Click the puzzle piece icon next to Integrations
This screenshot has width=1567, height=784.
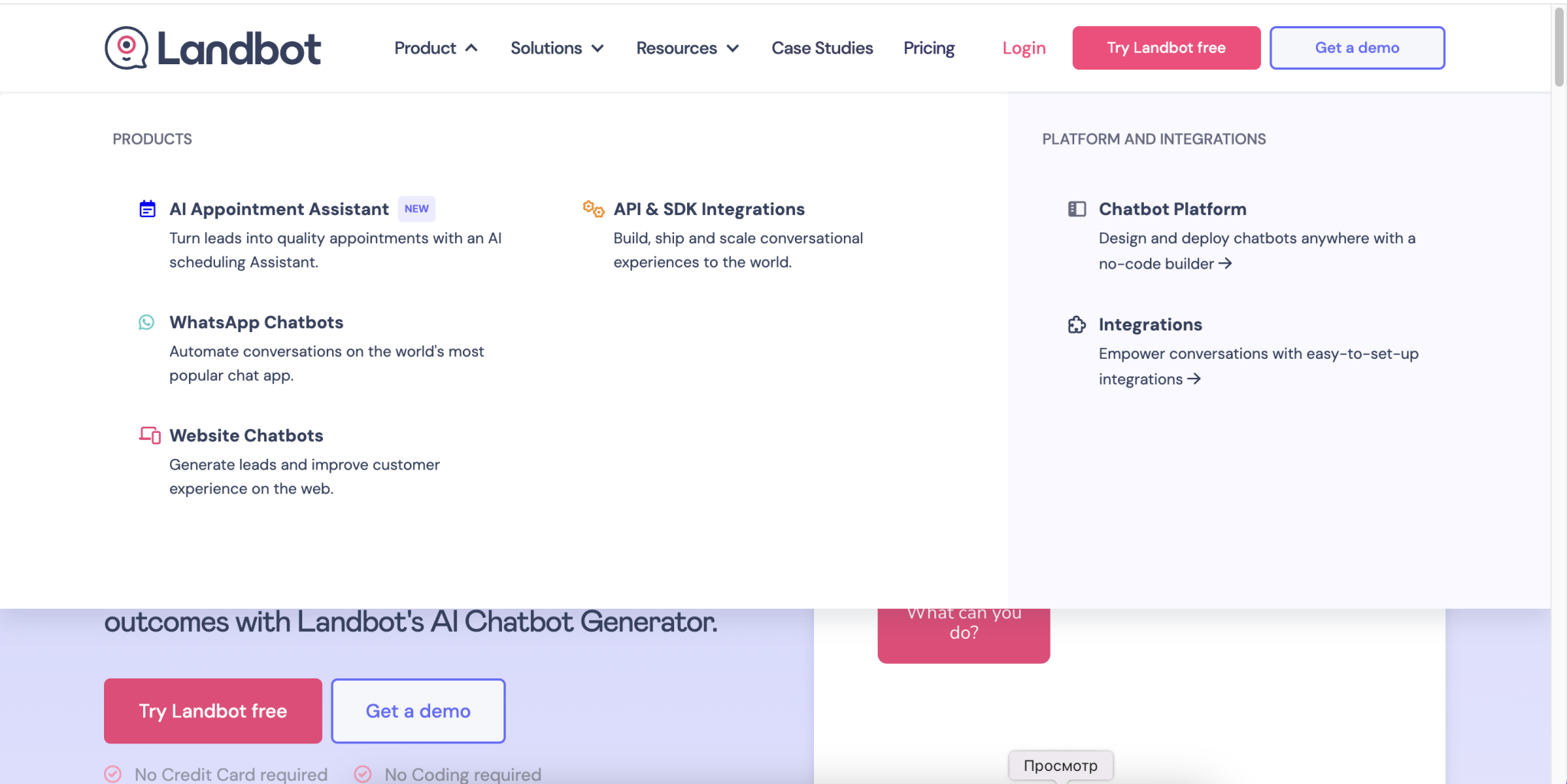coord(1077,324)
